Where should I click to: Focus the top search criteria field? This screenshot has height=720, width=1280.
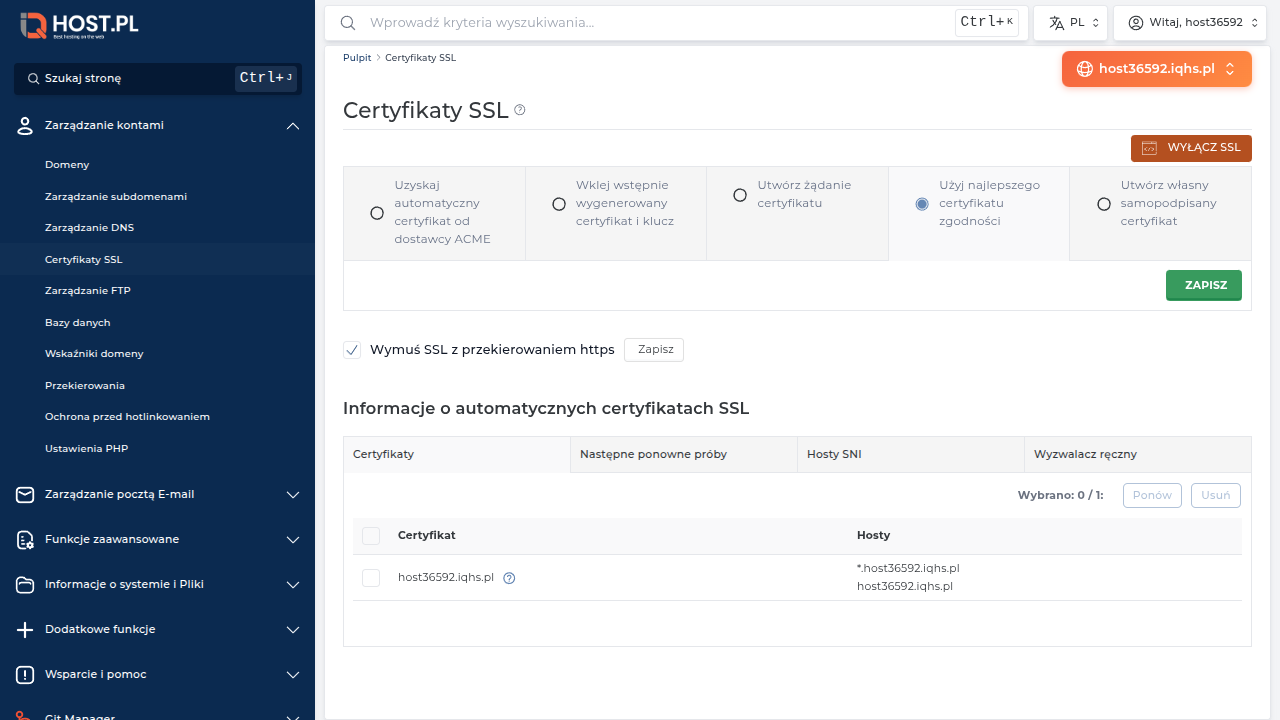point(660,22)
